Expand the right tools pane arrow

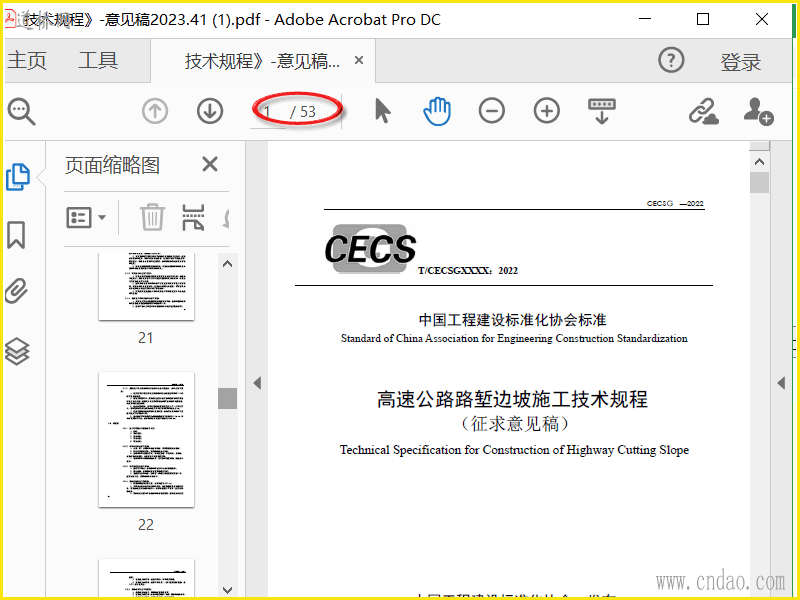coord(781,383)
